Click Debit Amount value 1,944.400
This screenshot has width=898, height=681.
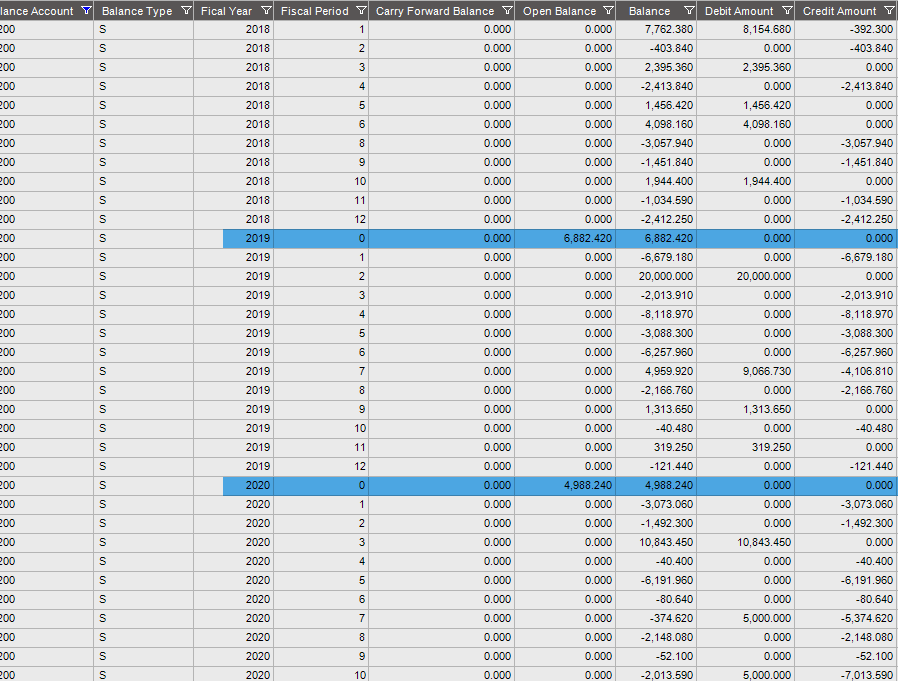pos(767,181)
